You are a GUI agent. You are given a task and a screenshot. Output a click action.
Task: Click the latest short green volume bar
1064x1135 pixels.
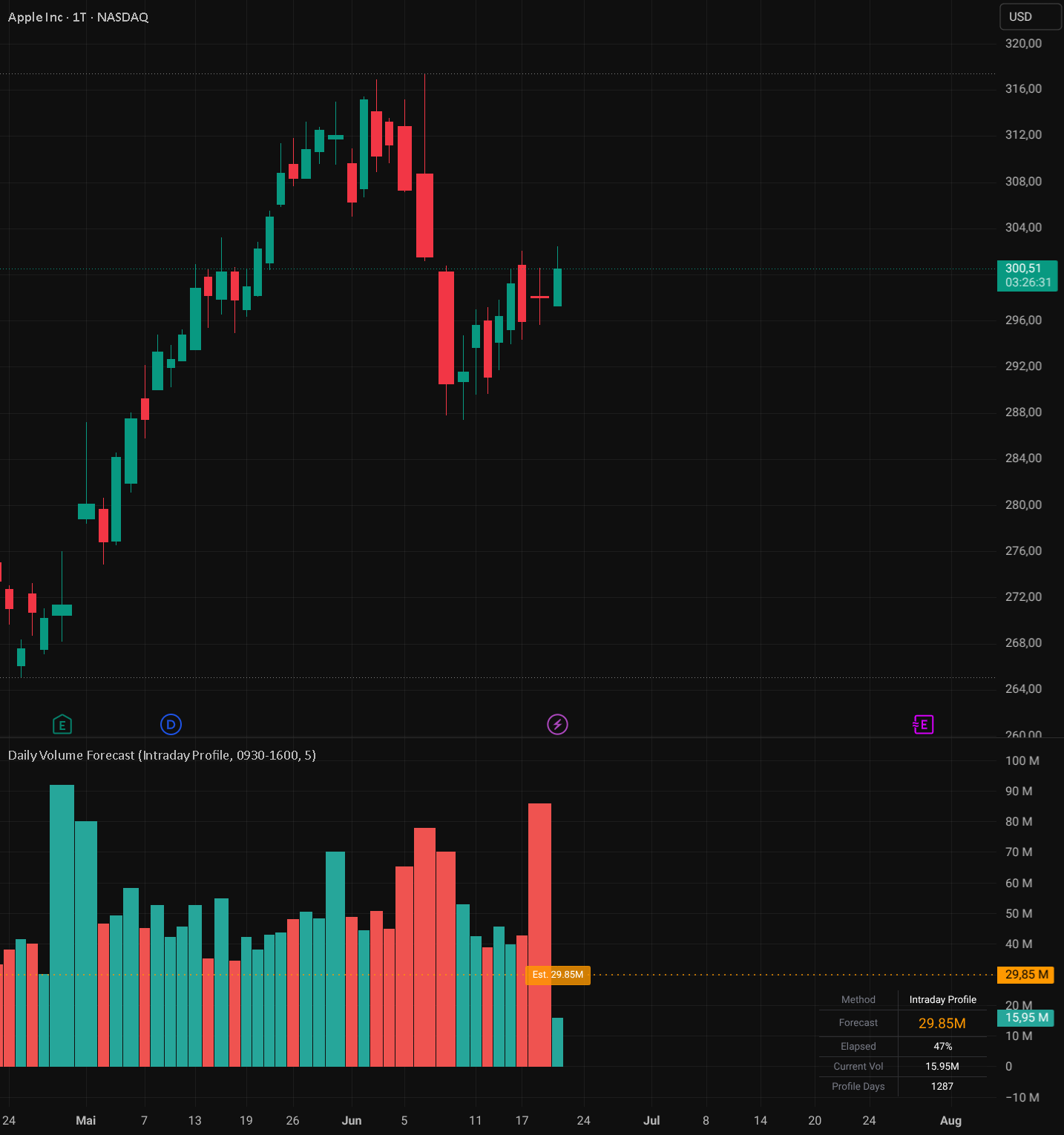(x=557, y=1042)
